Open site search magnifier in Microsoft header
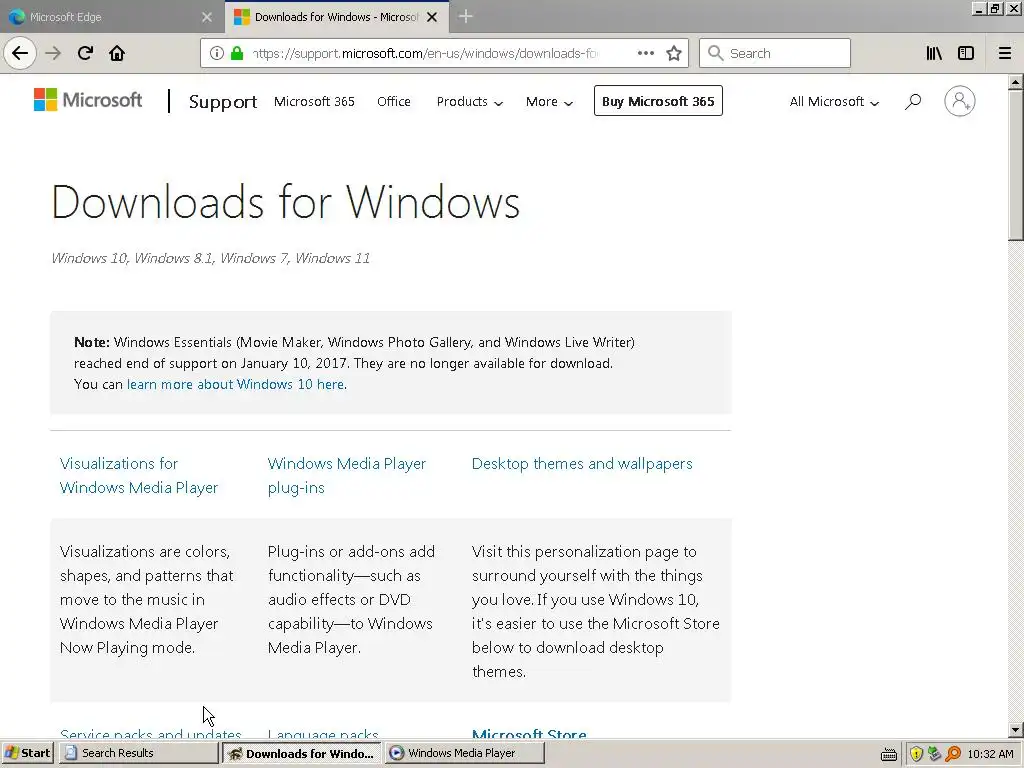The width and height of the screenshot is (1024, 768). point(913,101)
